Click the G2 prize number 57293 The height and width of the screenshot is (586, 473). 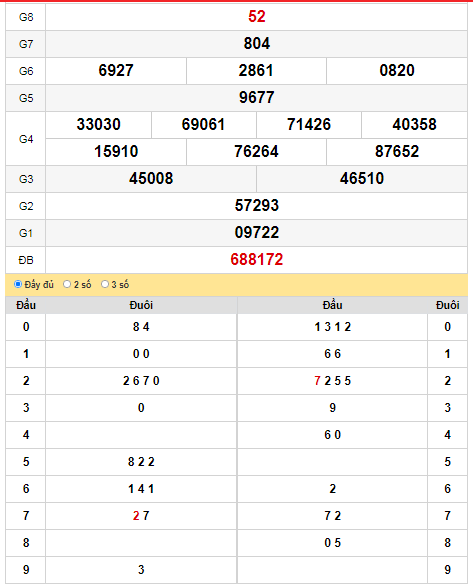coord(257,206)
